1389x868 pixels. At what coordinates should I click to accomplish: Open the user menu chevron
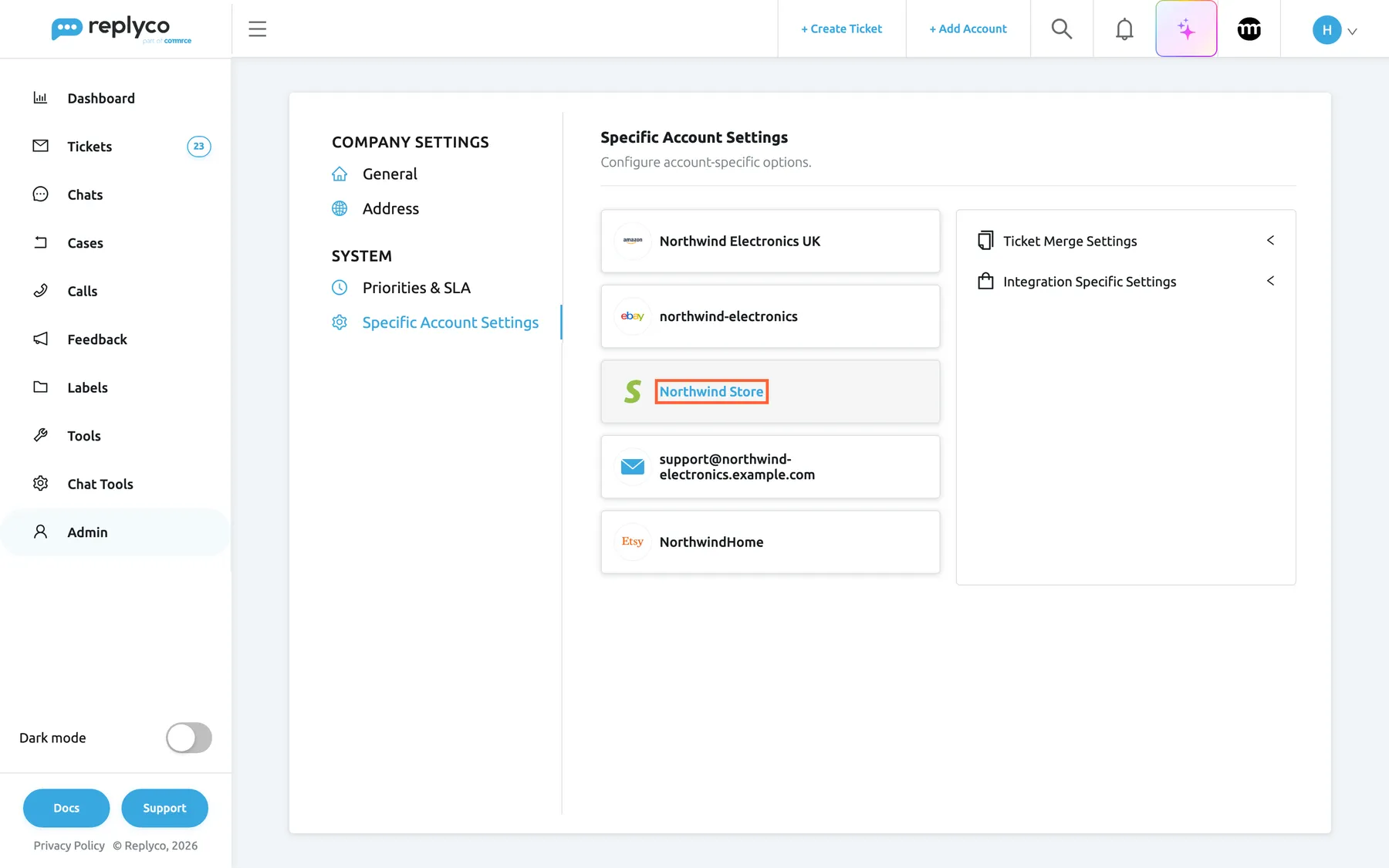point(1352,32)
